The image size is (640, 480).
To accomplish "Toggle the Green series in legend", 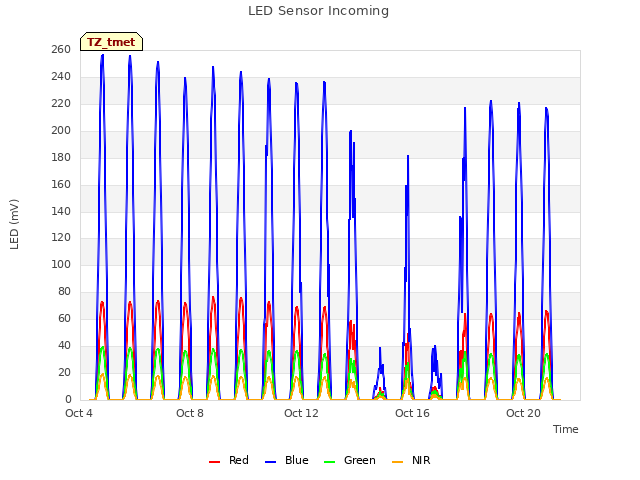I will coord(349,460).
